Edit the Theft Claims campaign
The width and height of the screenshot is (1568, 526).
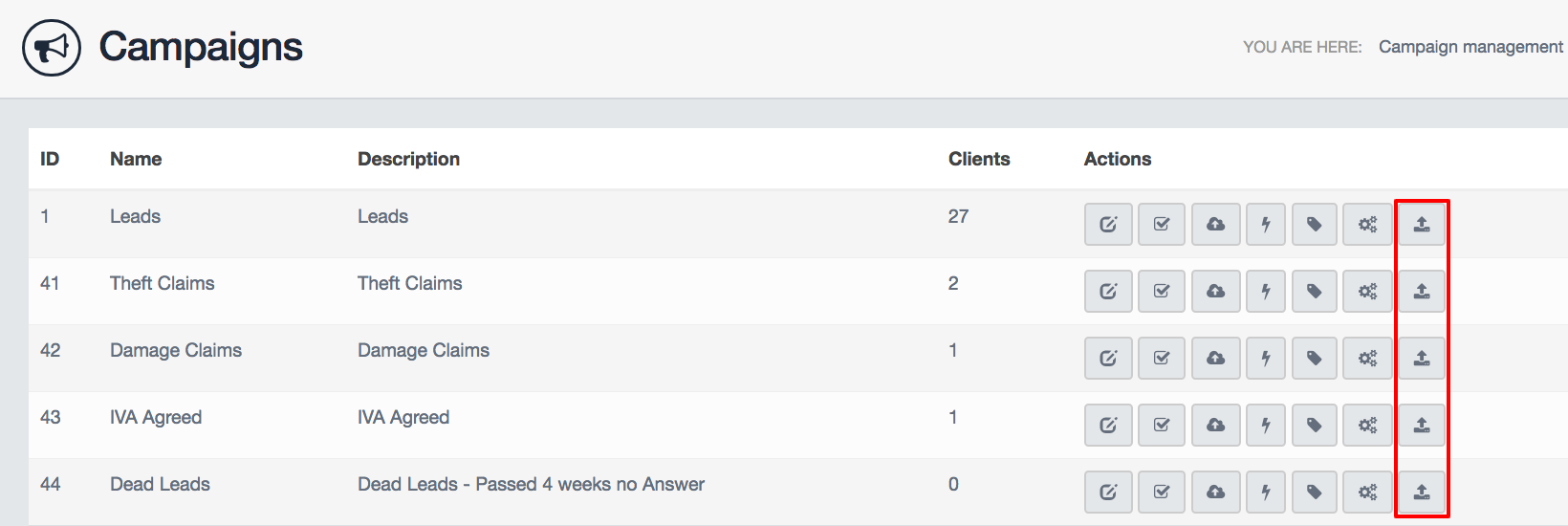point(1108,292)
